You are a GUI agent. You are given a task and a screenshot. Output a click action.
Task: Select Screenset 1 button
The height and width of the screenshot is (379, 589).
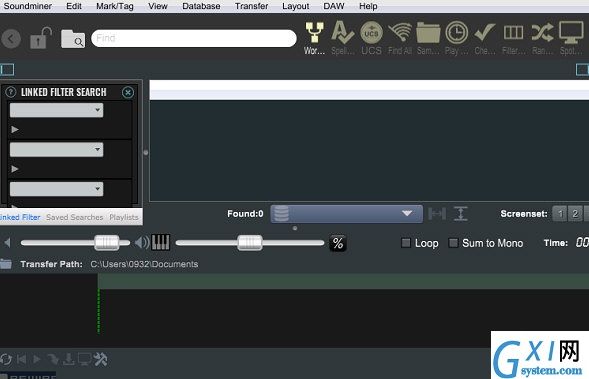pos(560,214)
